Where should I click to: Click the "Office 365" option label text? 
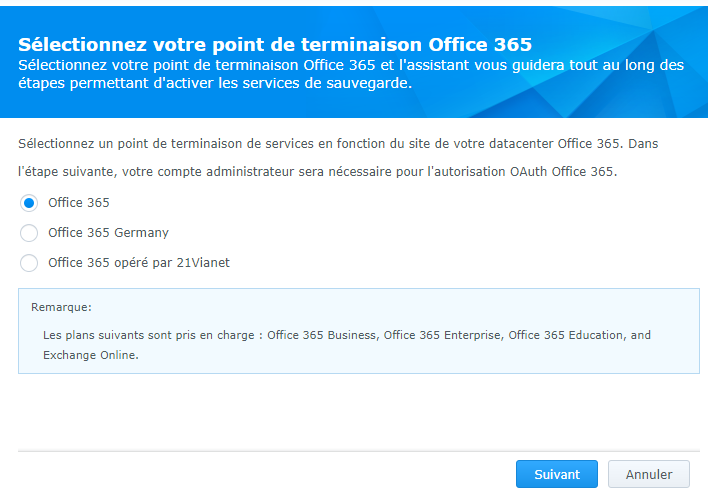tap(79, 203)
